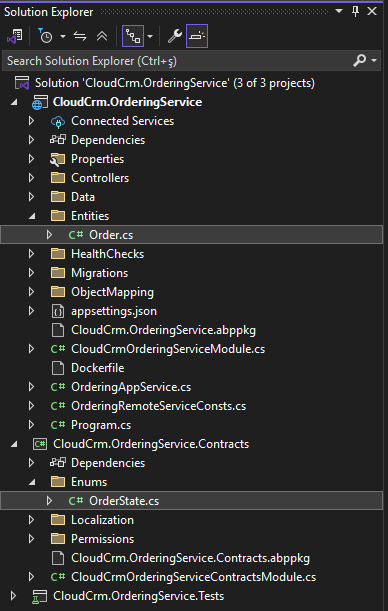Screen dimensions: 388x611
Task: Select the Migrations folder label
Action: (x=99, y=273)
